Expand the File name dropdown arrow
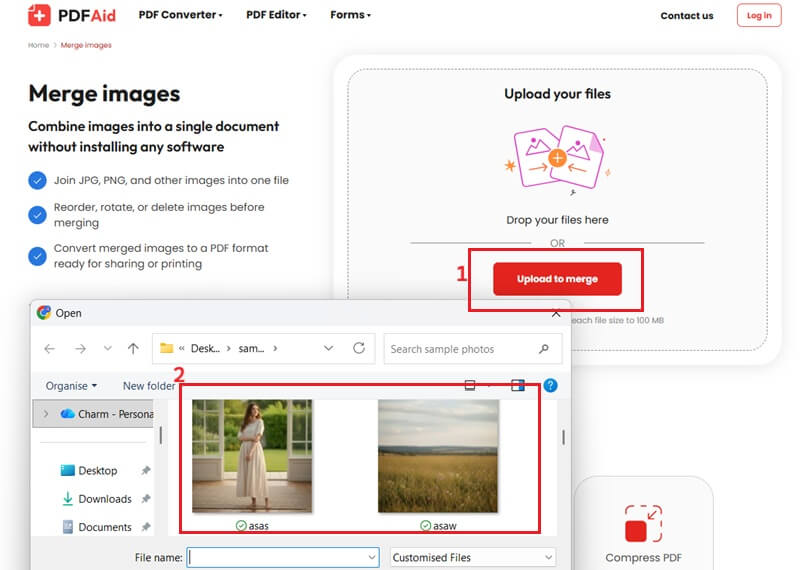This screenshot has width=800, height=570. [372, 557]
